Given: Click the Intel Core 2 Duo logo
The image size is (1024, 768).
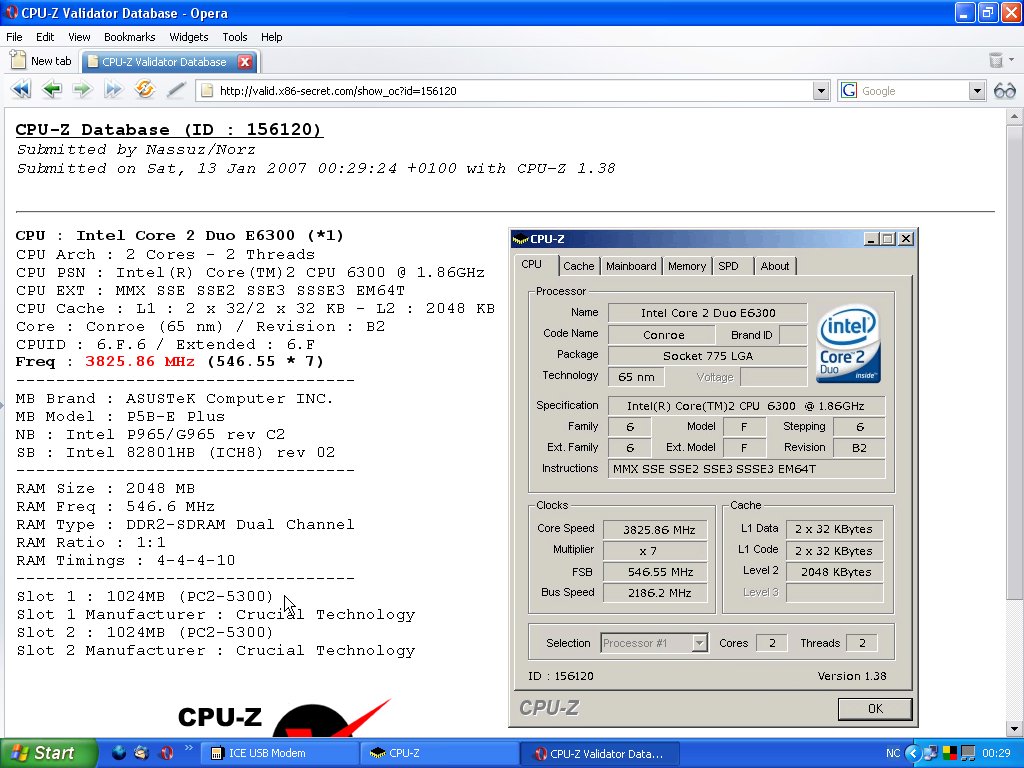Looking at the screenshot, I should 848,344.
